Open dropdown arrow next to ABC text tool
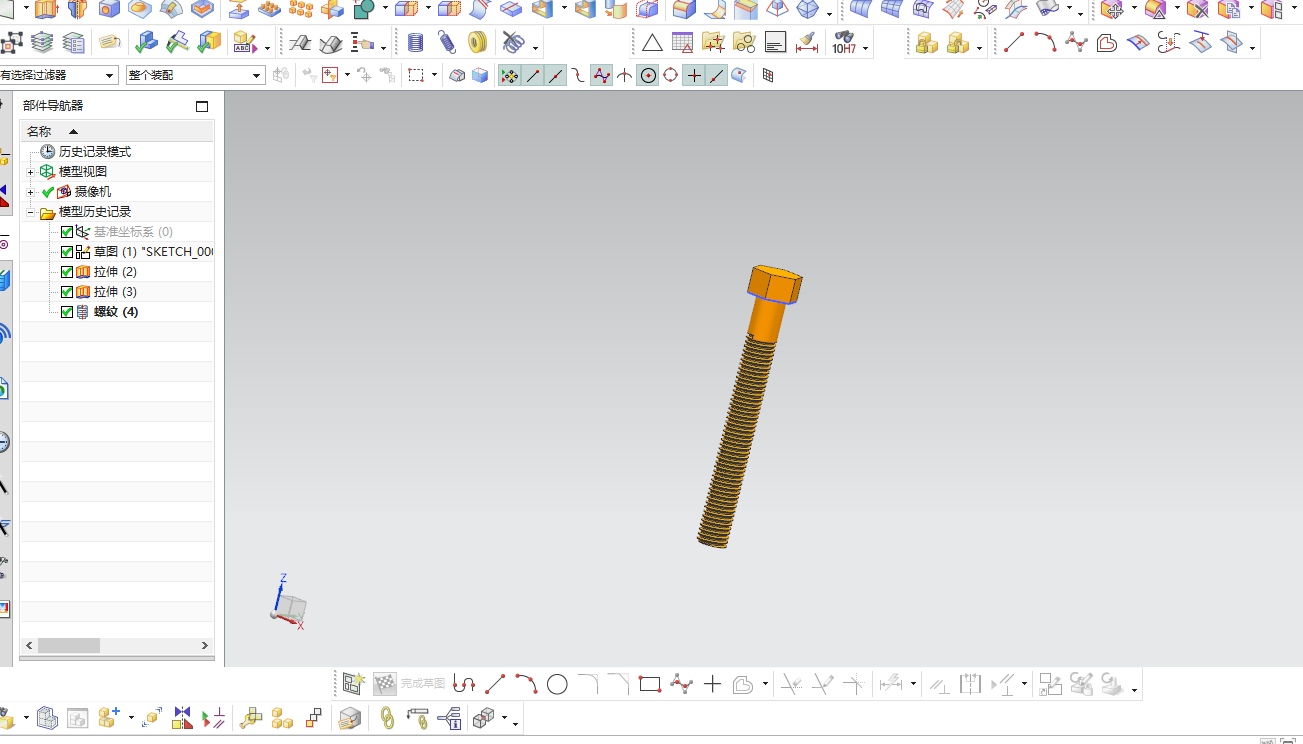This screenshot has height=744, width=1303. [267, 47]
